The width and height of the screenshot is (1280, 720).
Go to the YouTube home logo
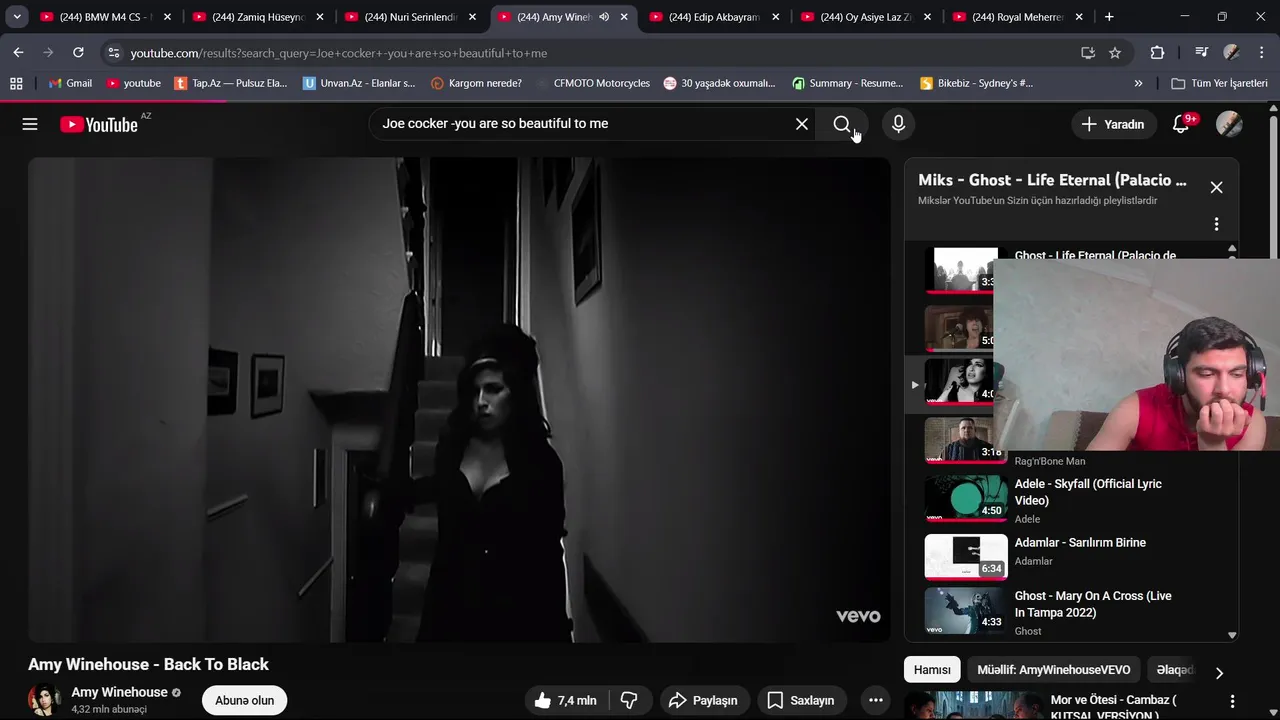(98, 124)
